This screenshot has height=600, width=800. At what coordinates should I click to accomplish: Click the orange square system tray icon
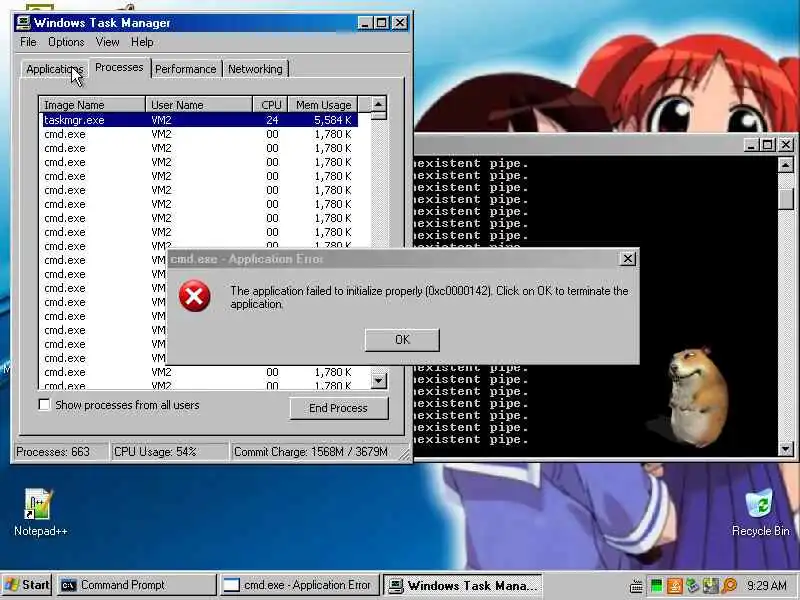tap(674, 585)
